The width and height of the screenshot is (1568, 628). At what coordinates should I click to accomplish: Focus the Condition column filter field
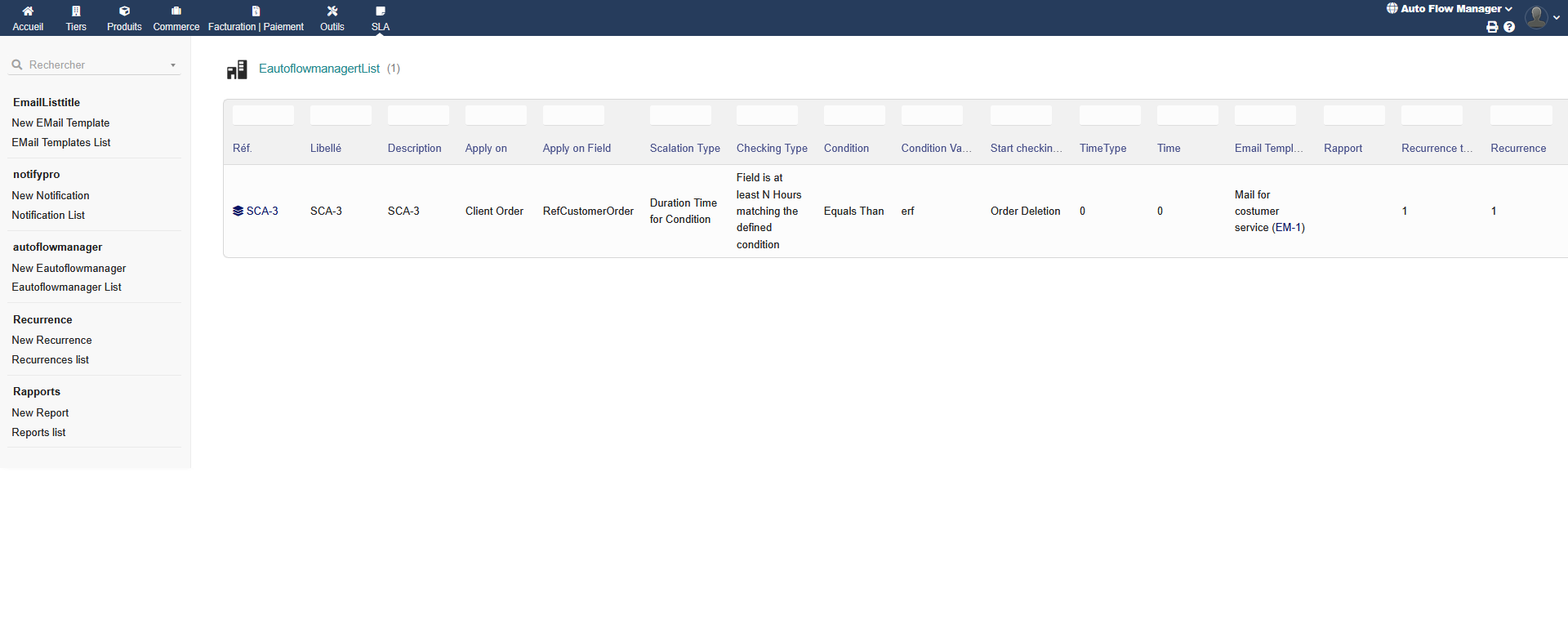pos(854,115)
